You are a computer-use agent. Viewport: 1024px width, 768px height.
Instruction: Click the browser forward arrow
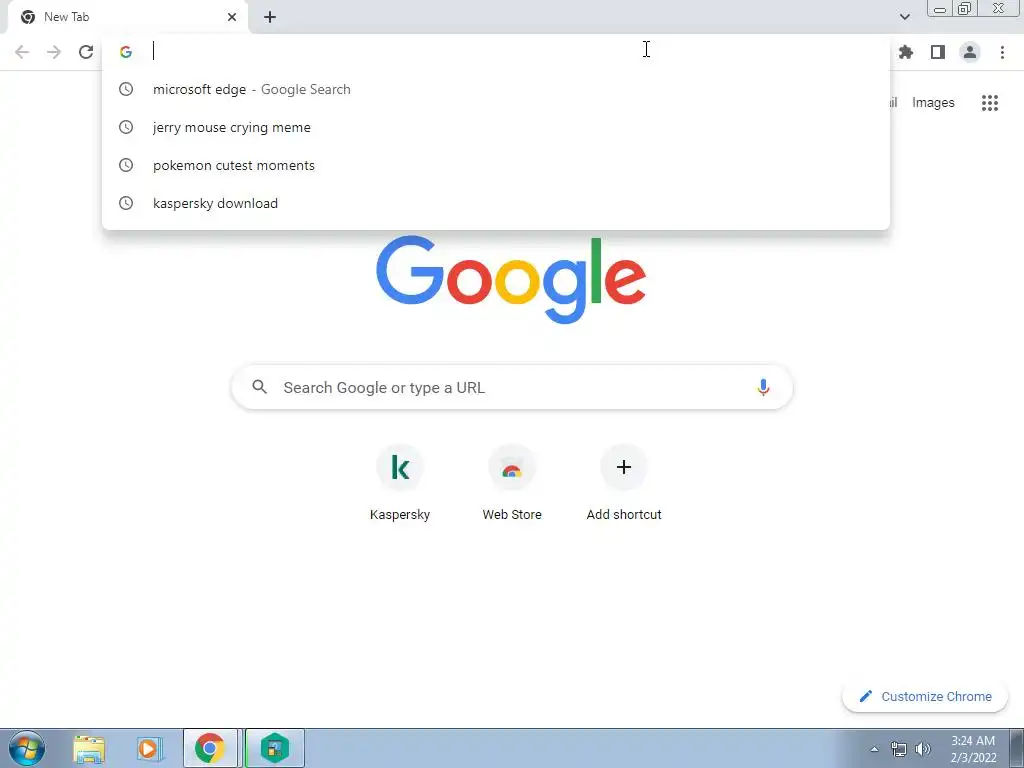click(x=54, y=52)
